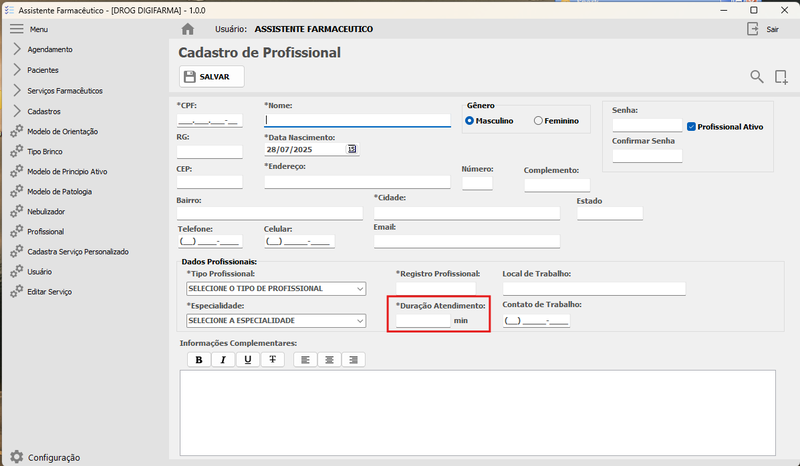Image resolution: width=800 pixels, height=466 pixels.
Task: Click the Tipo Brinco gear icon
Action: 17,151
